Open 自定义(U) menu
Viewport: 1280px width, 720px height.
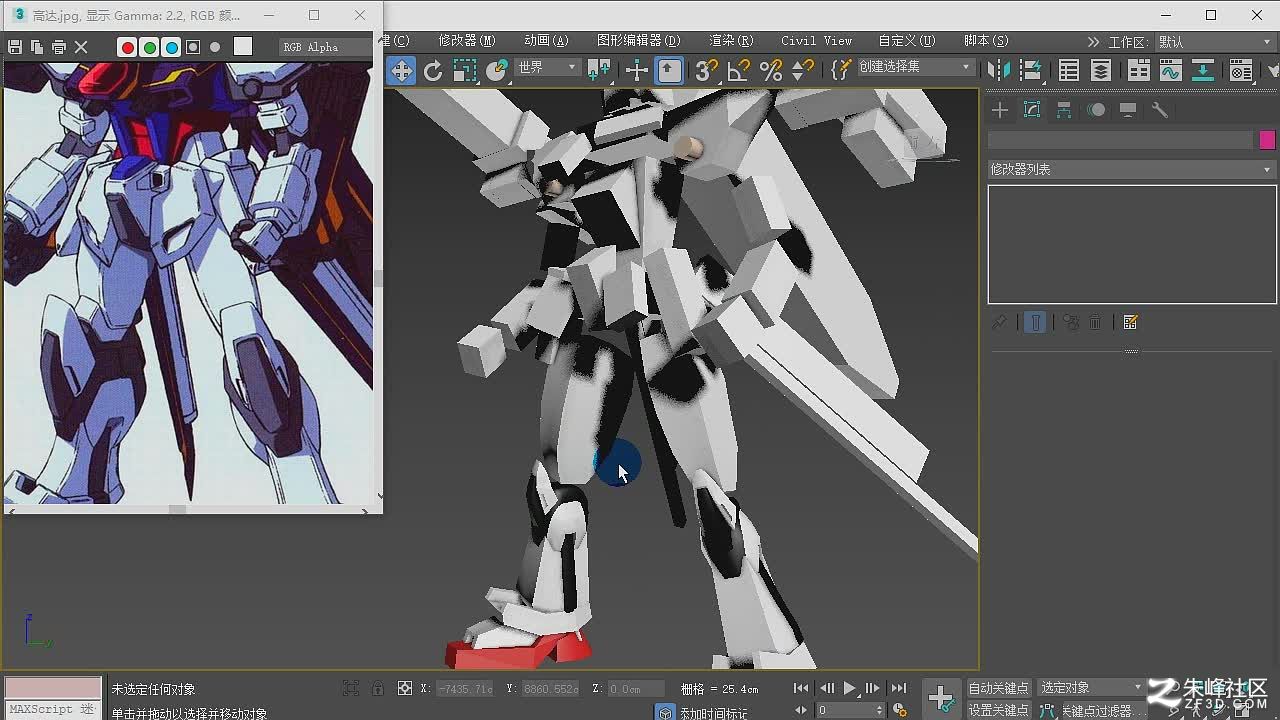[907, 41]
